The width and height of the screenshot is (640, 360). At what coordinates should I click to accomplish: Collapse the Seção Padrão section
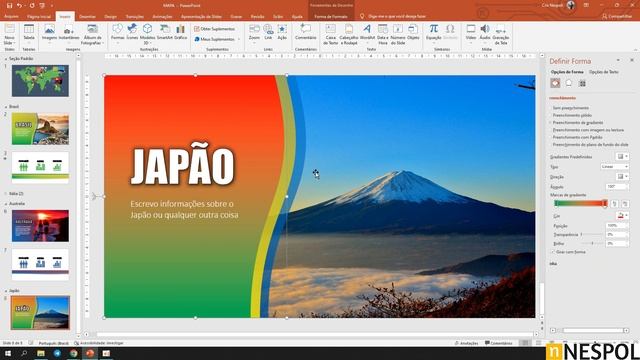6,59
